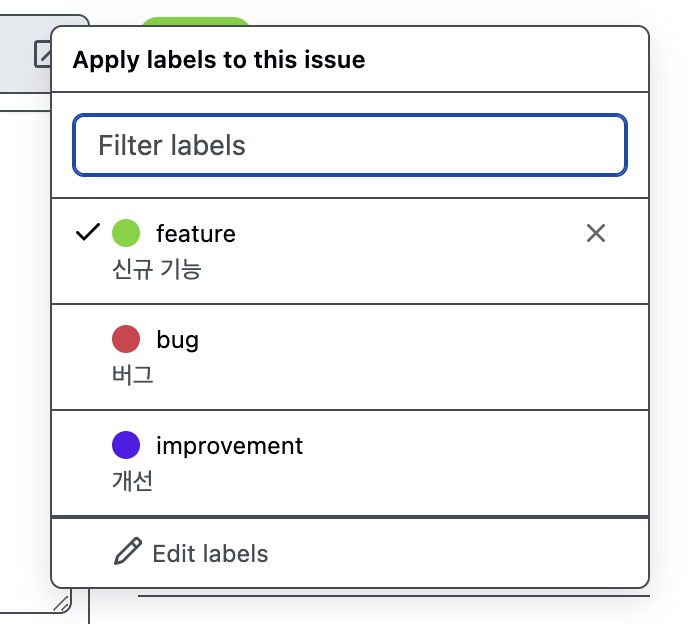Screen dimensions: 688x624
Task: Click the 신규 기능 description text
Action: [x=157, y=269]
